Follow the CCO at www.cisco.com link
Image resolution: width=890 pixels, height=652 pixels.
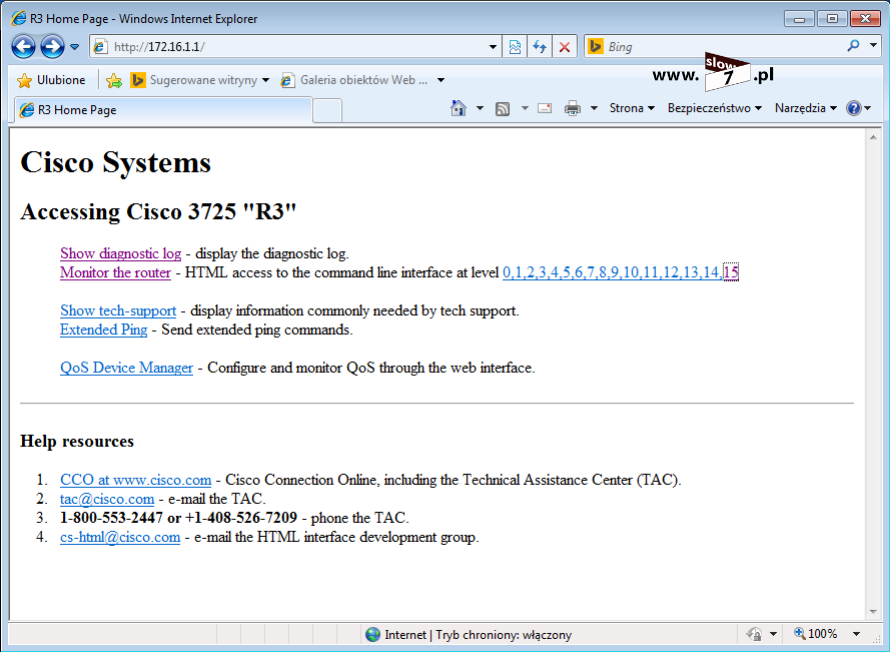[x=136, y=479]
